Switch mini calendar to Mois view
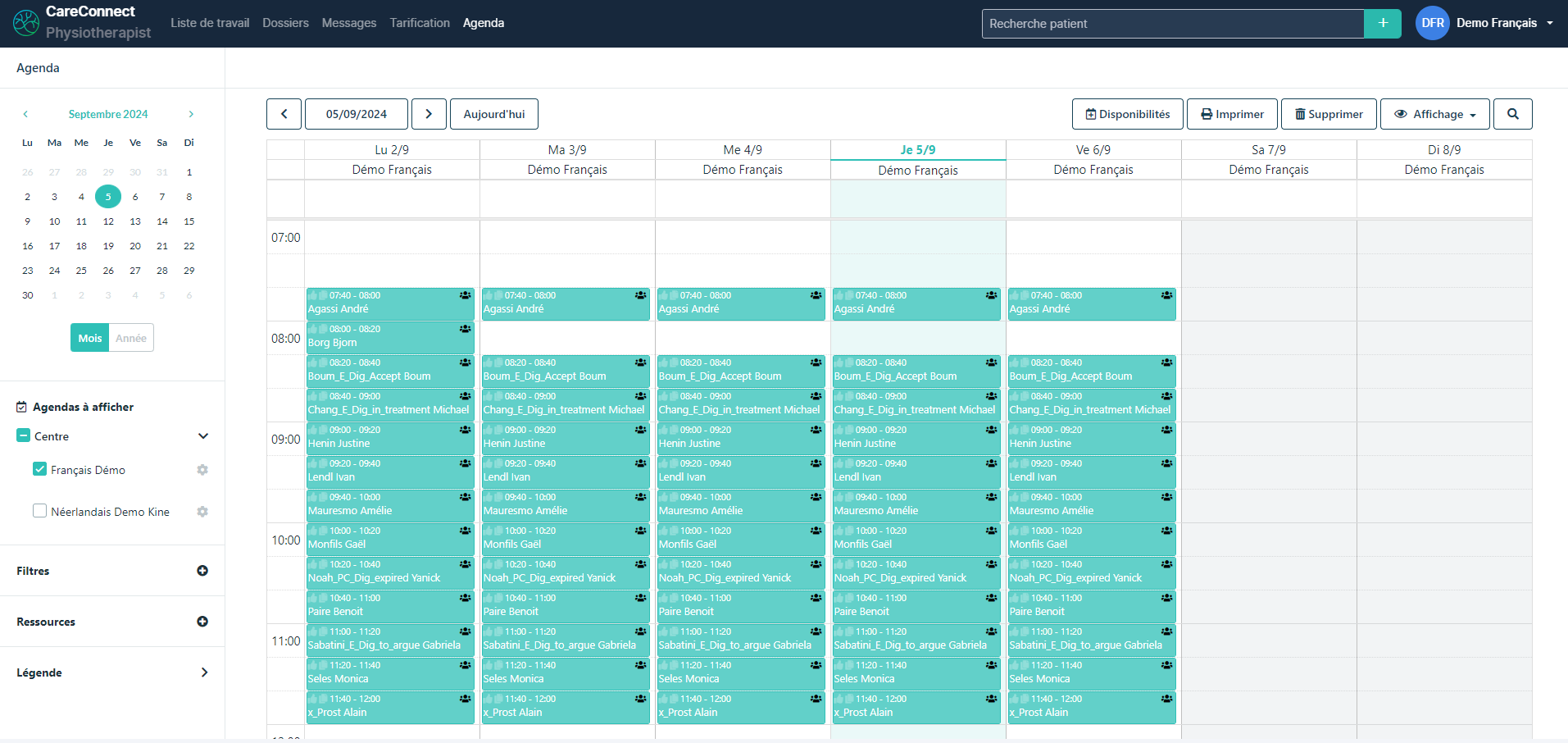1568x743 pixels. click(90, 338)
